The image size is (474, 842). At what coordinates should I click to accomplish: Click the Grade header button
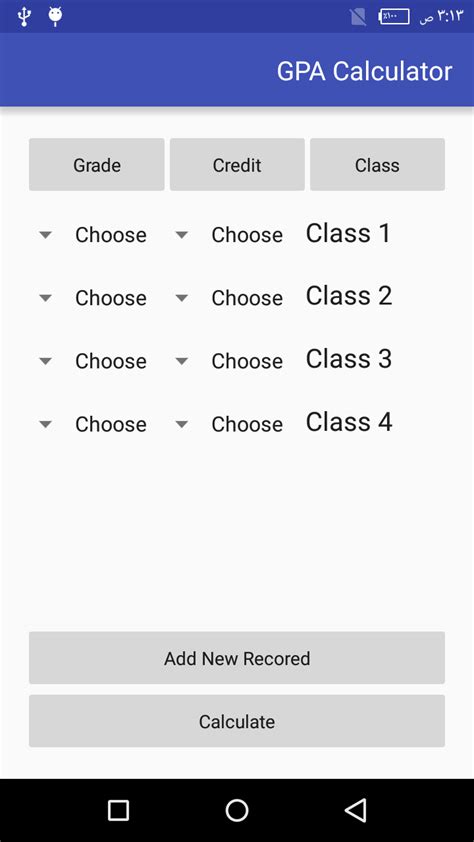[x=97, y=164]
